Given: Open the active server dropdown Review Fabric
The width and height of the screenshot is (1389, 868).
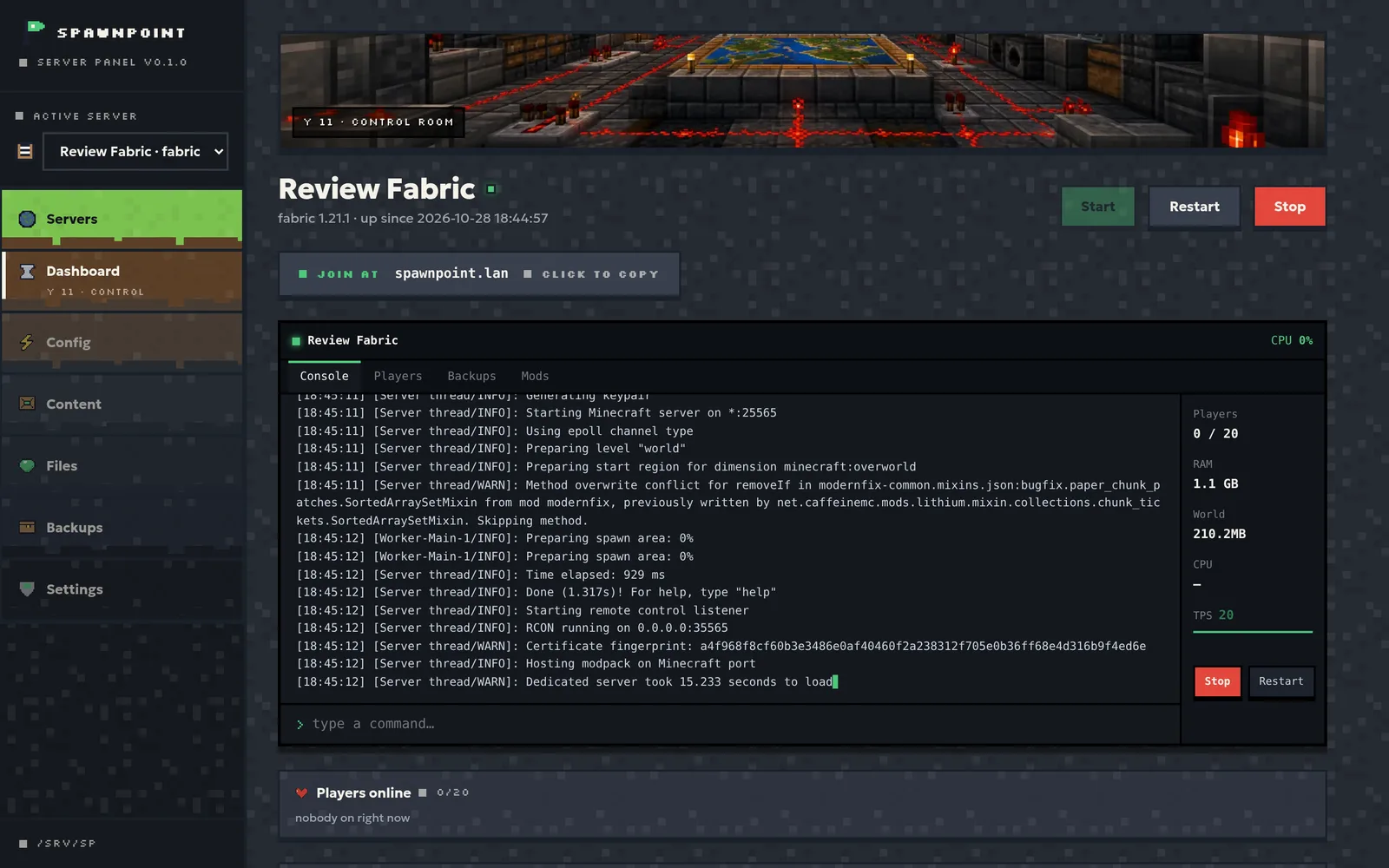Looking at the screenshot, I should pyautogui.click(x=135, y=151).
